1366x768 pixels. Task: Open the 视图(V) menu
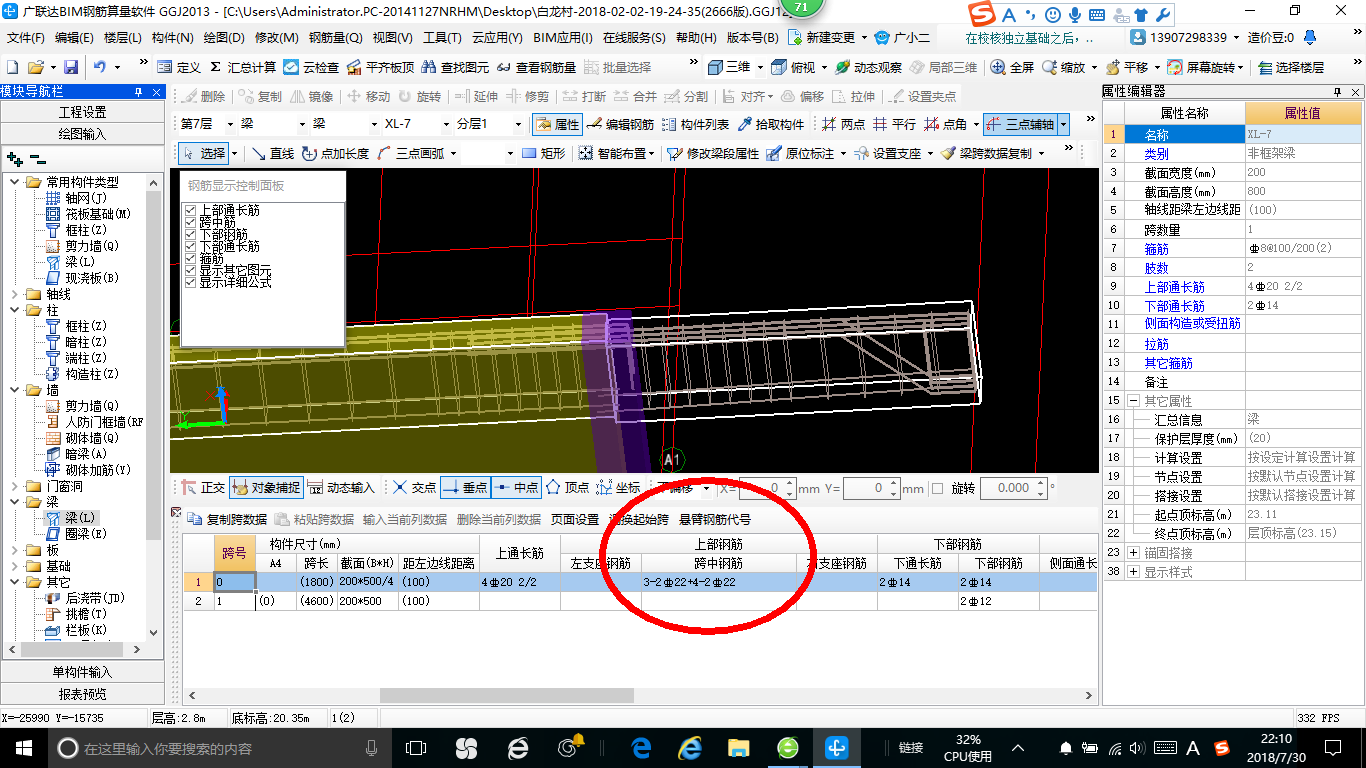[x=392, y=37]
